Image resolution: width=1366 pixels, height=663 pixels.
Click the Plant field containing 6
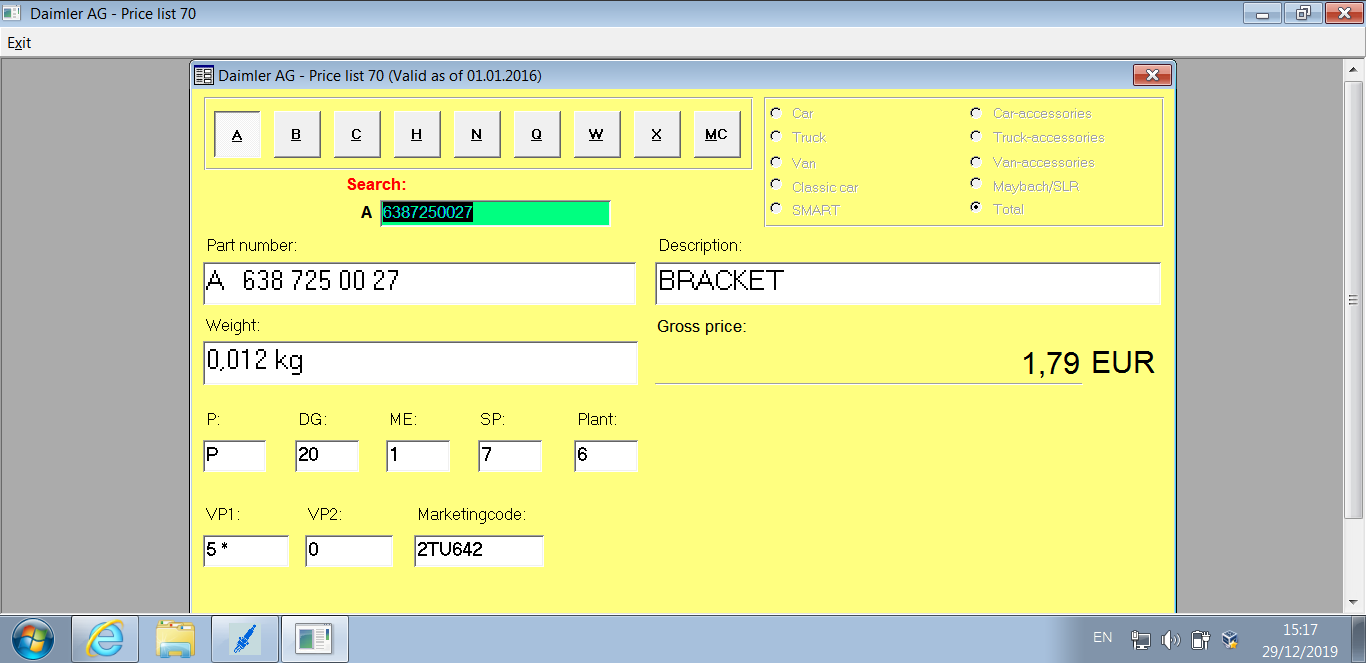coord(606,456)
